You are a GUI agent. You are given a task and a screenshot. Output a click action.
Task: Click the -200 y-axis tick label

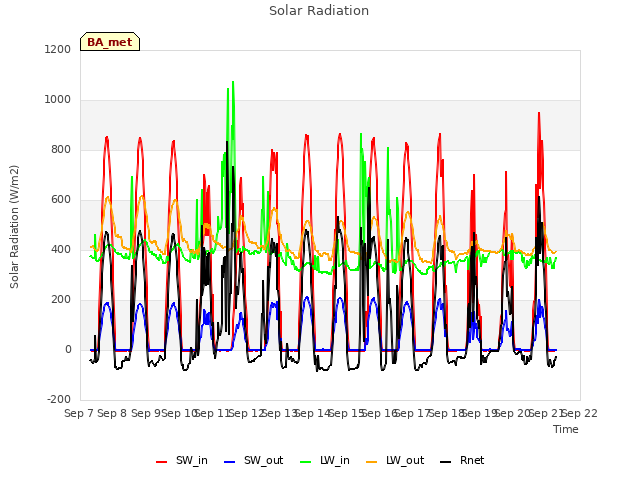59,400
